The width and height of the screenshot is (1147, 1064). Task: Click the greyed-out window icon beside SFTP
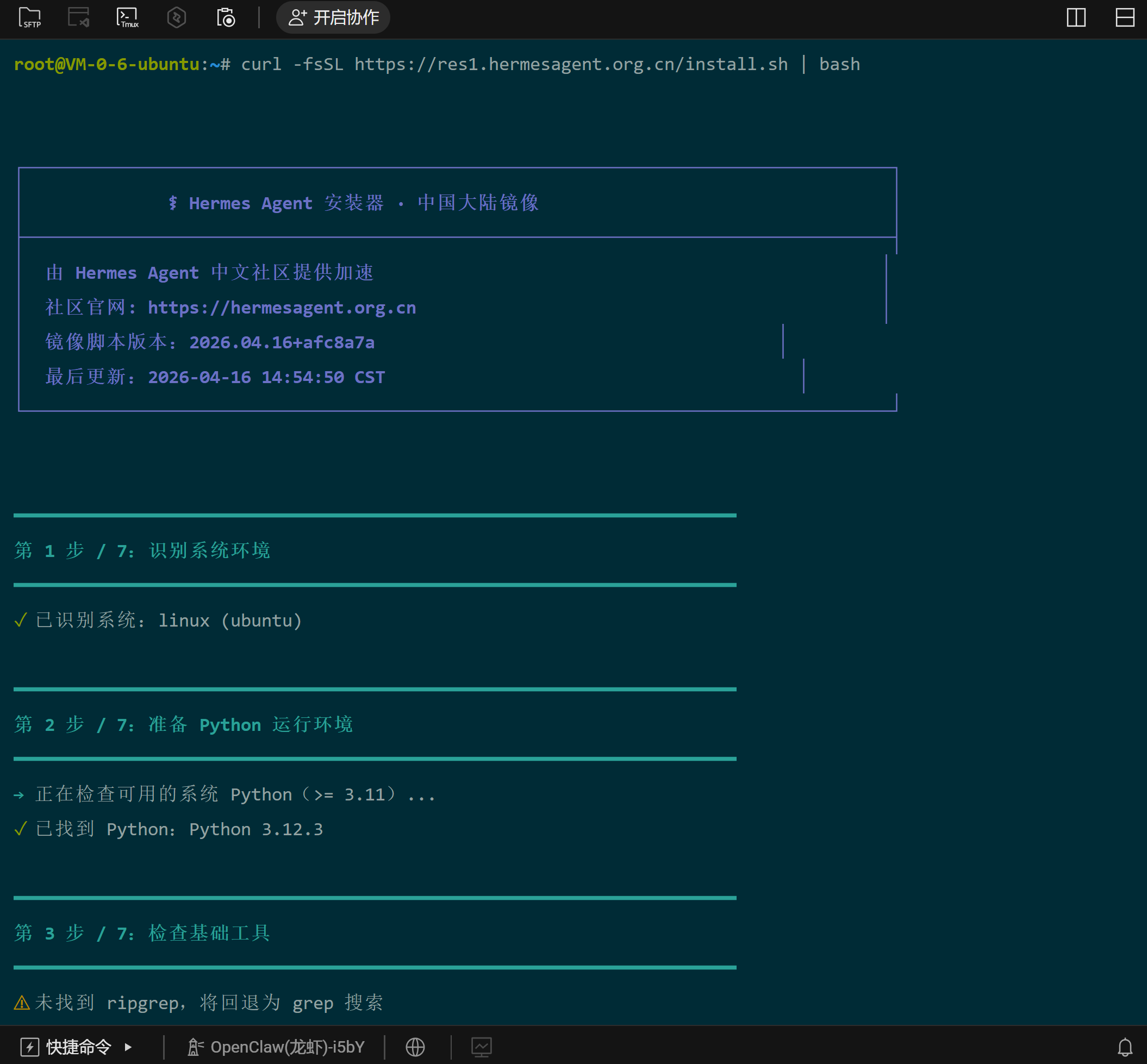[79, 17]
